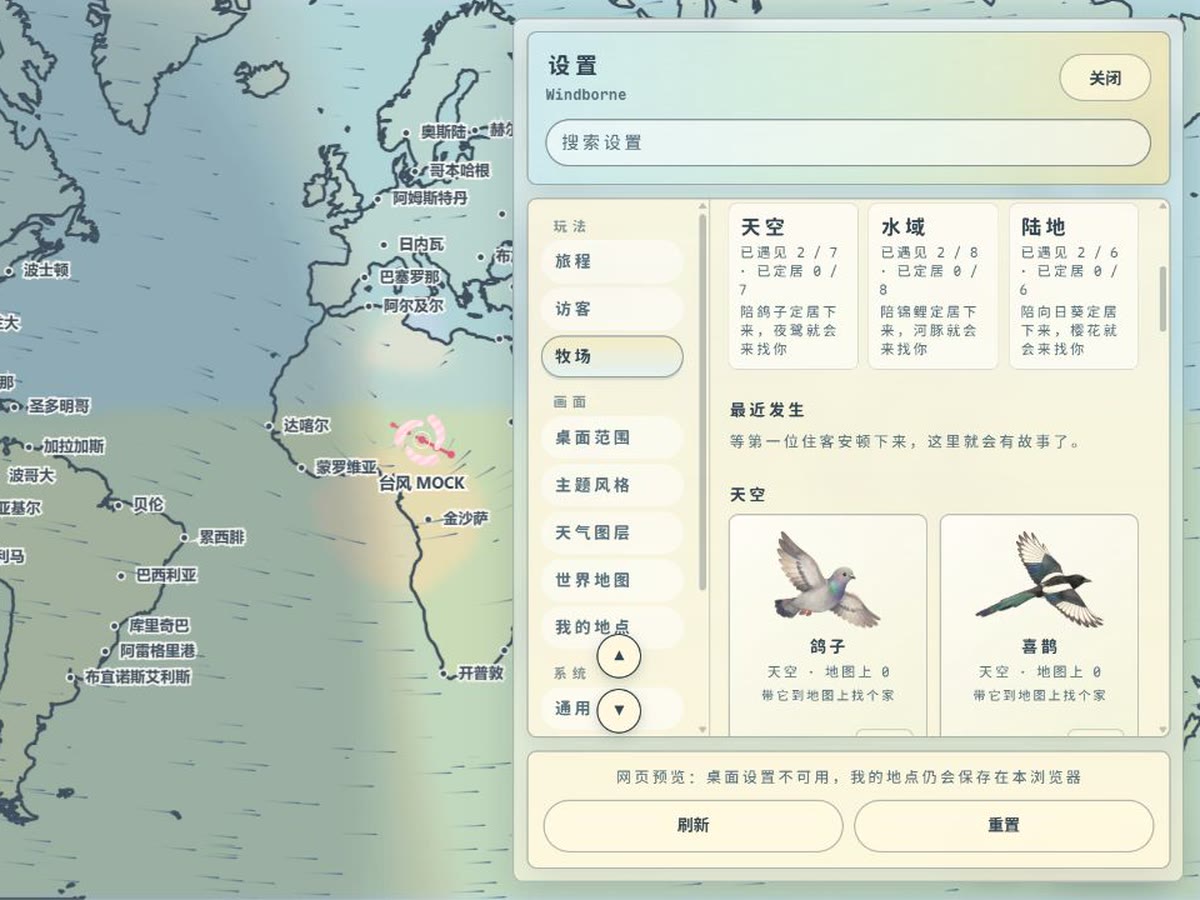
Task: Click the 阿姆斯特丹 city label on map
Action: point(430,198)
